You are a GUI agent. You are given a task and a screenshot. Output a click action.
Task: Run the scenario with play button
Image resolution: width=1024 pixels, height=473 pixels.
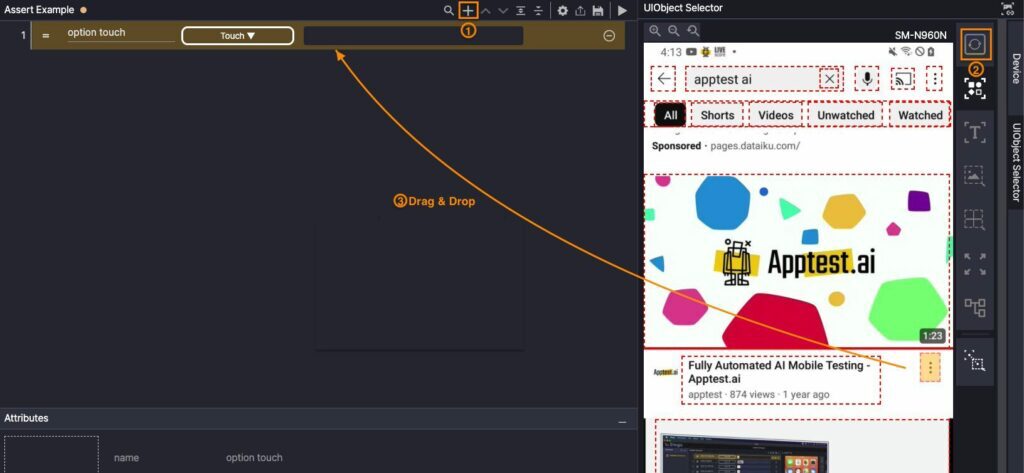pos(622,10)
